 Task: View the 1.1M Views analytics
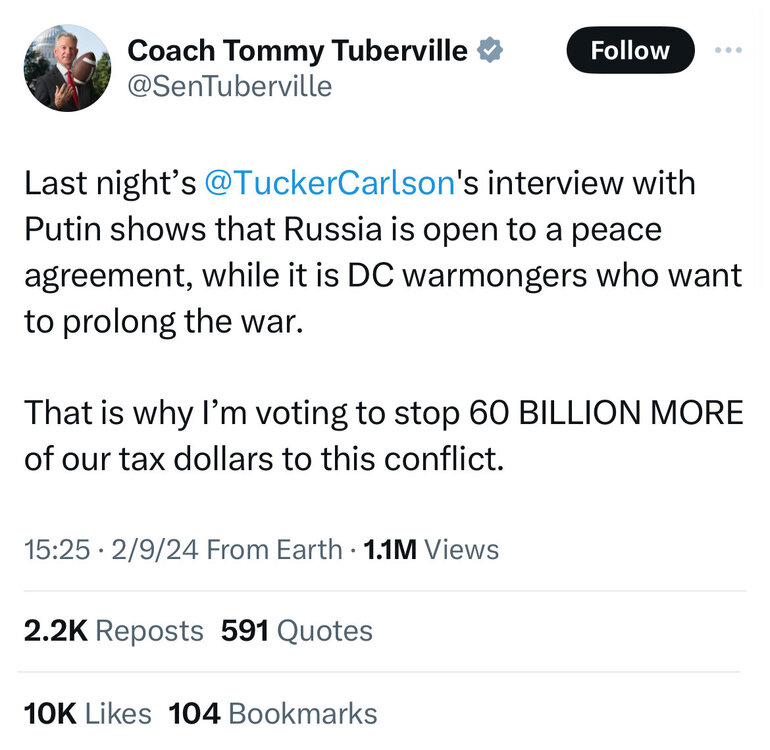(x=430, y=548)
